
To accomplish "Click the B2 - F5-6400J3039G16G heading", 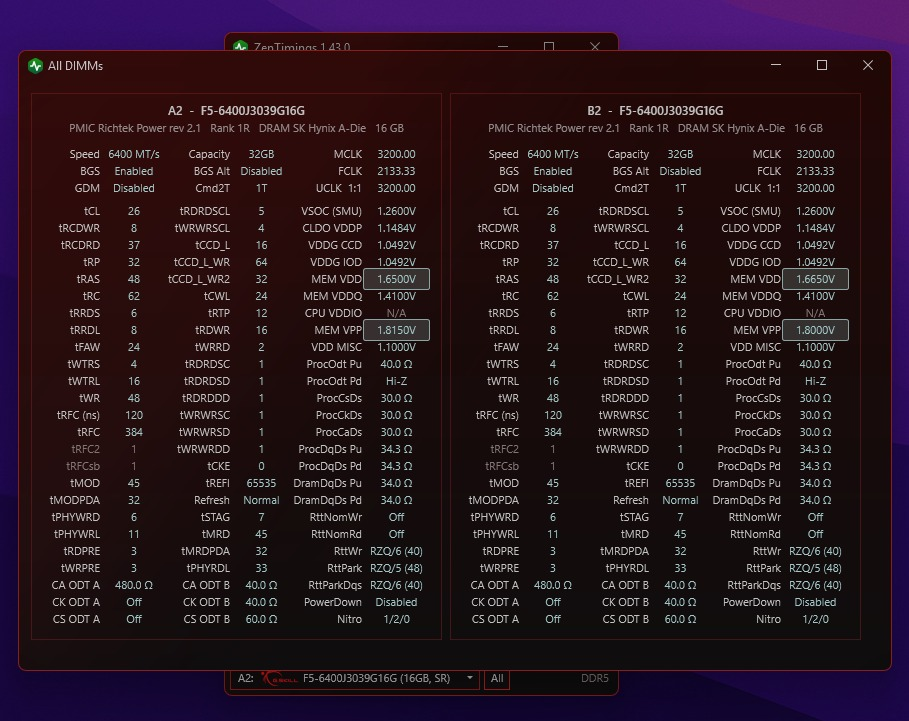I will coord(655,111).
